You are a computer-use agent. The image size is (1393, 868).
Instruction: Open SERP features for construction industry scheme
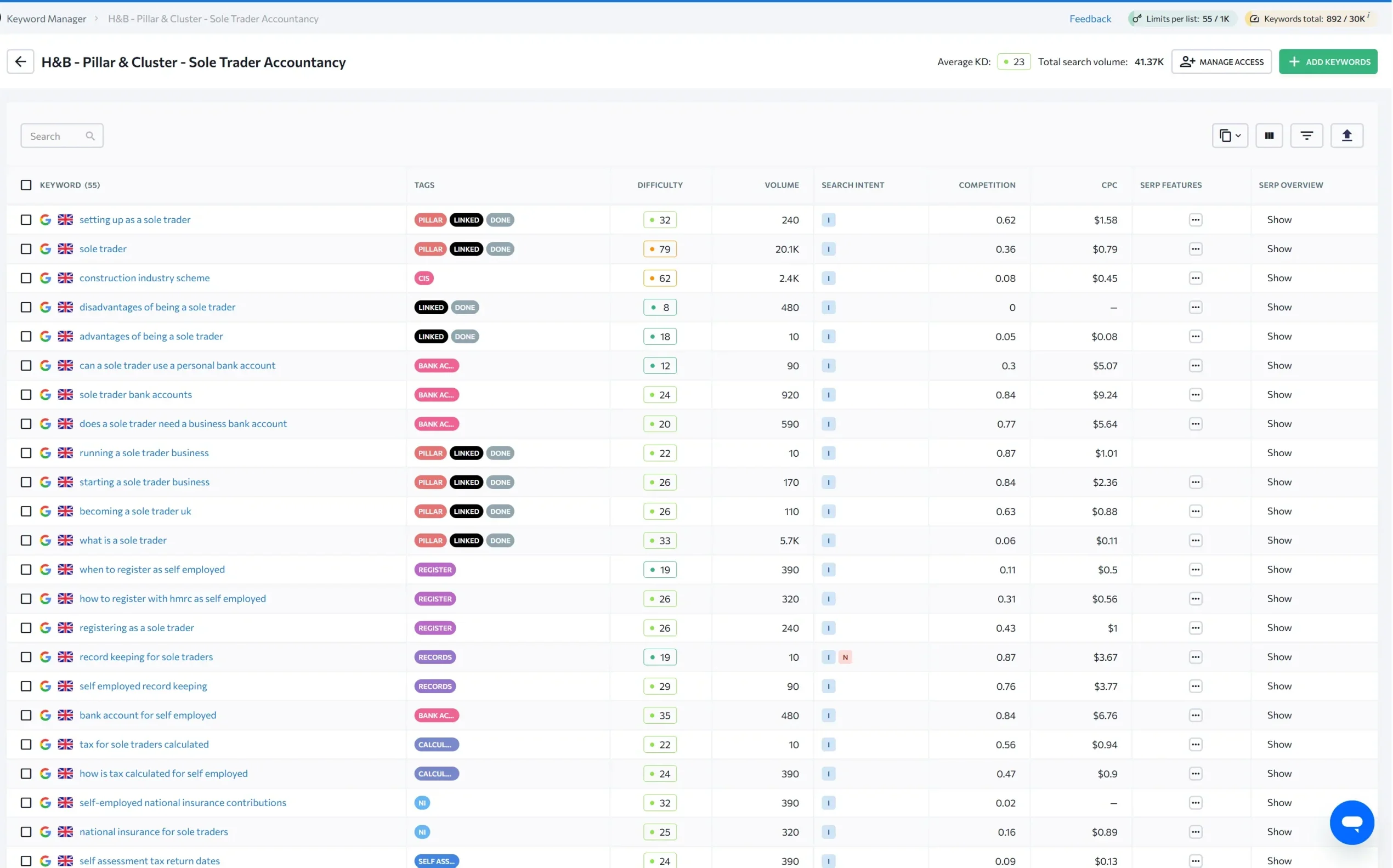pos(1195,279)
